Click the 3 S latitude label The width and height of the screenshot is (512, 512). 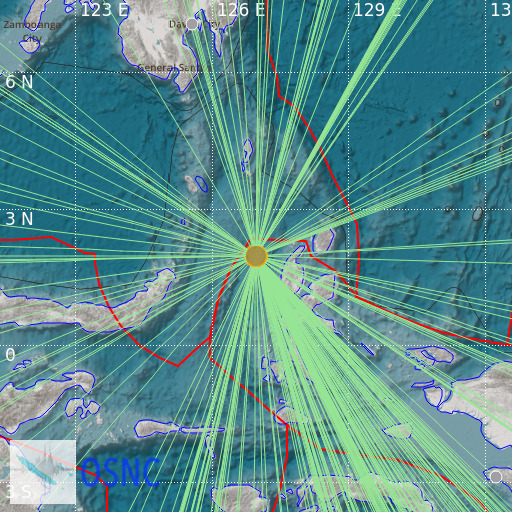pos(19,491)
